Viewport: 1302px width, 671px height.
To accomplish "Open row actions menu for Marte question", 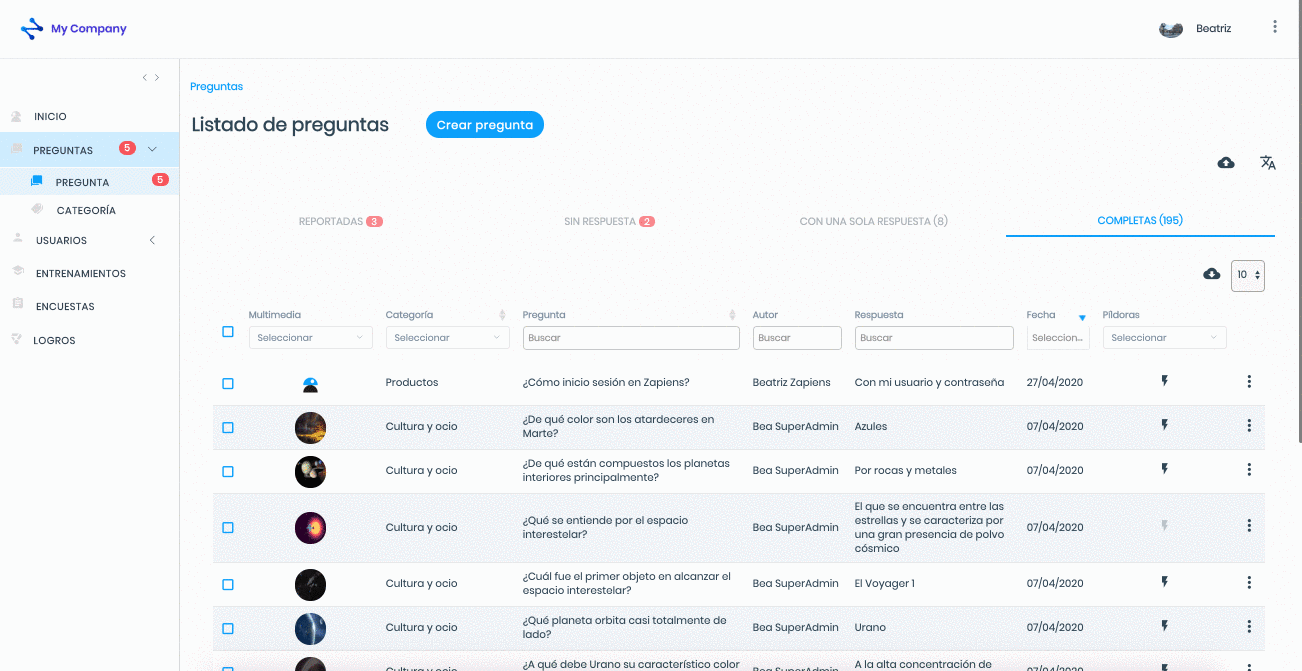I will 1249,426.
